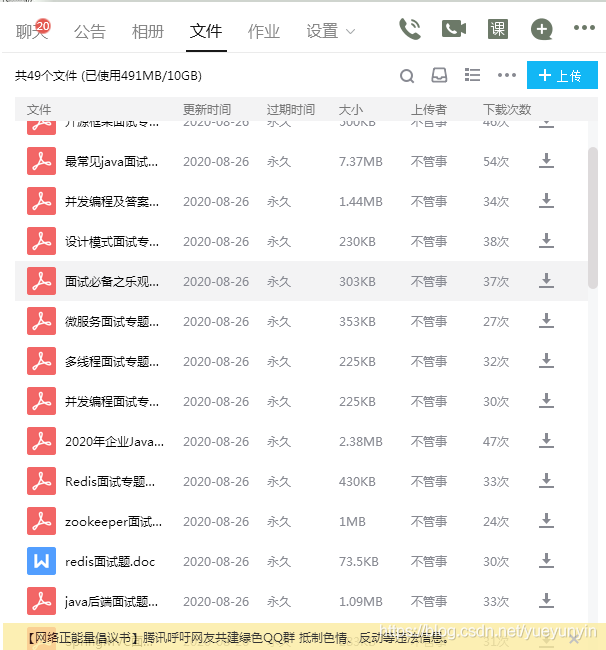Viewport: 606px width, 650px height.
Task: Select file name 2020年企业Java...
Action: 114,441
